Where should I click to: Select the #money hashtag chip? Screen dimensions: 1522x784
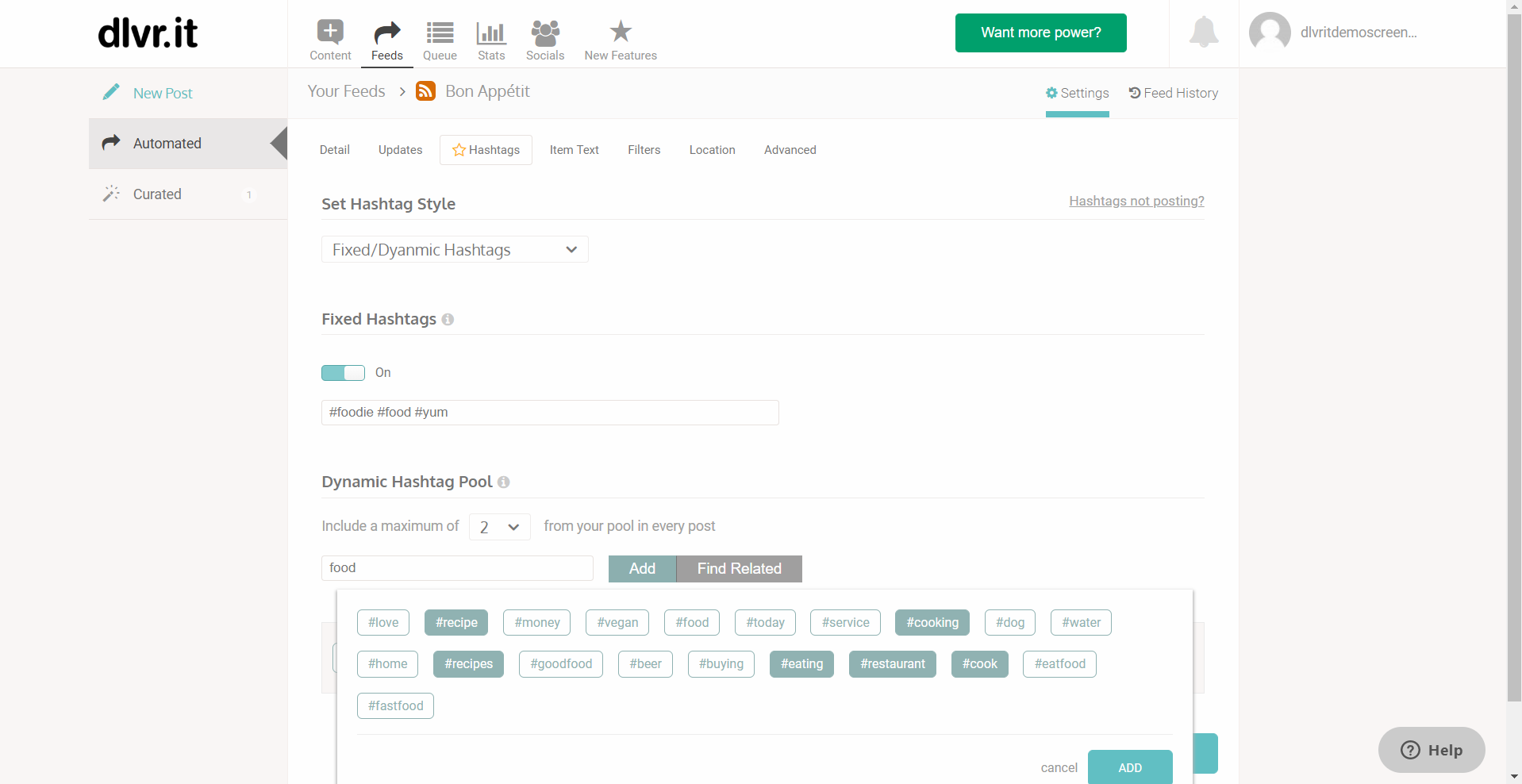pos(537,623)
